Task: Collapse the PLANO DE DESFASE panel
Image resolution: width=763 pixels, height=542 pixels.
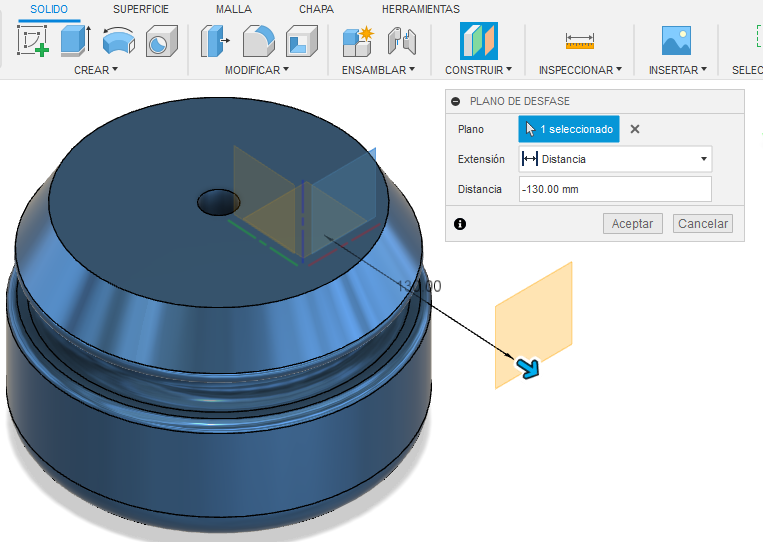Action: click(x=456, y=101)
